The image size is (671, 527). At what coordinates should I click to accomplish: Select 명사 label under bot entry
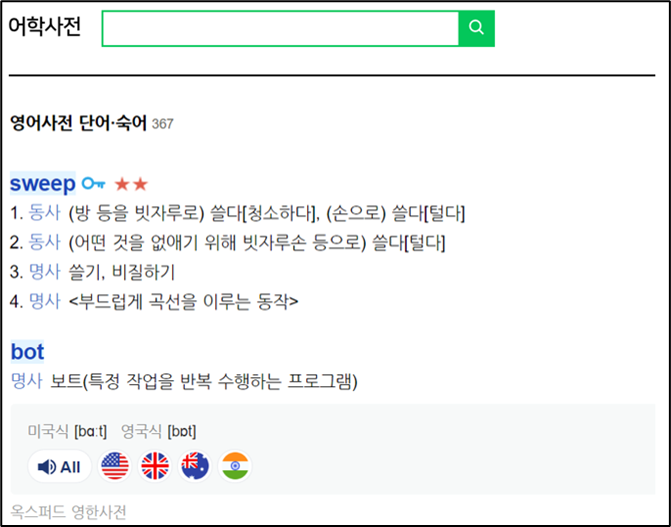coord(27,381)
